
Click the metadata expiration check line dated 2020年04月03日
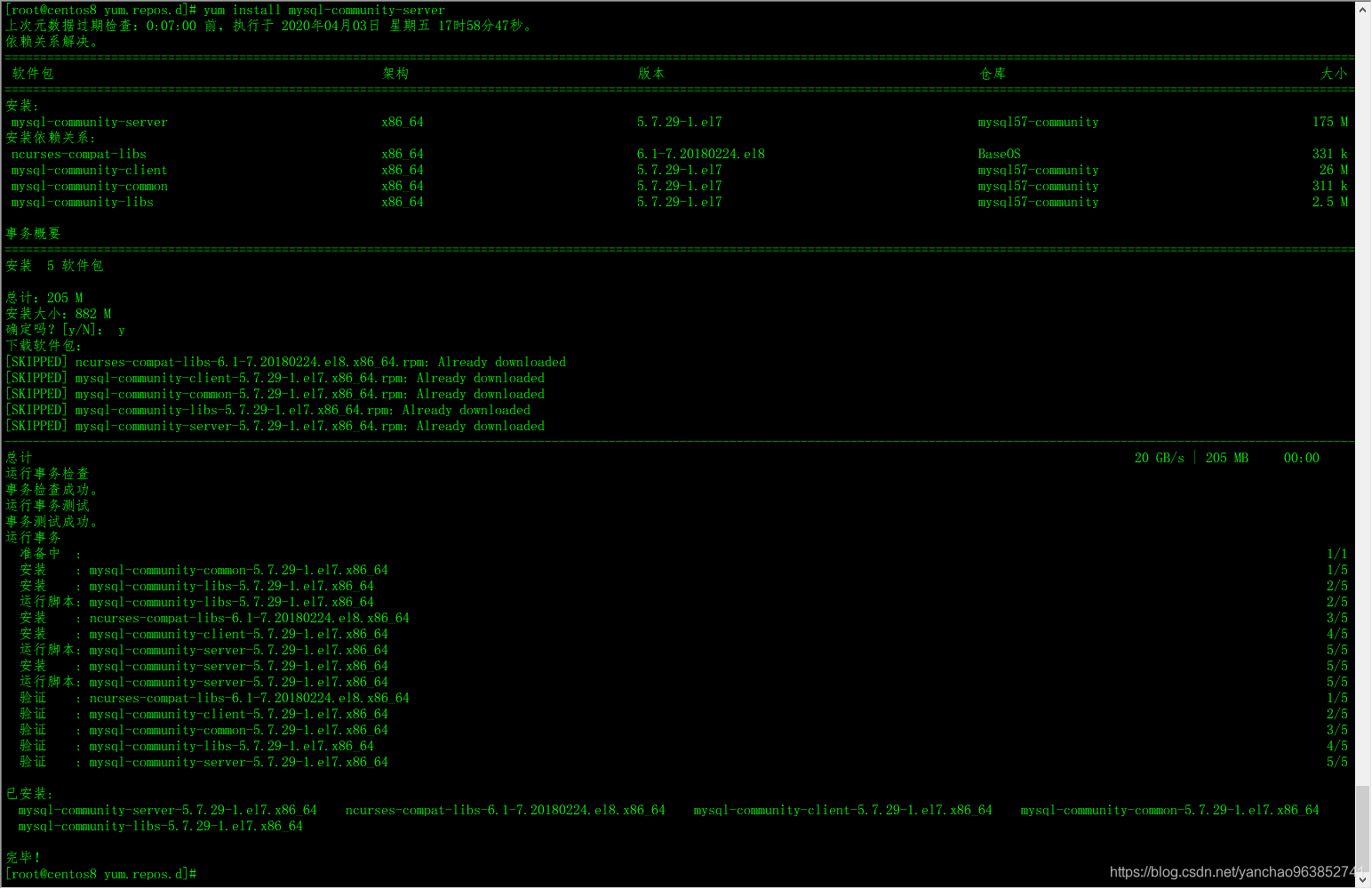pyautogui.click(x=268, y=26)
